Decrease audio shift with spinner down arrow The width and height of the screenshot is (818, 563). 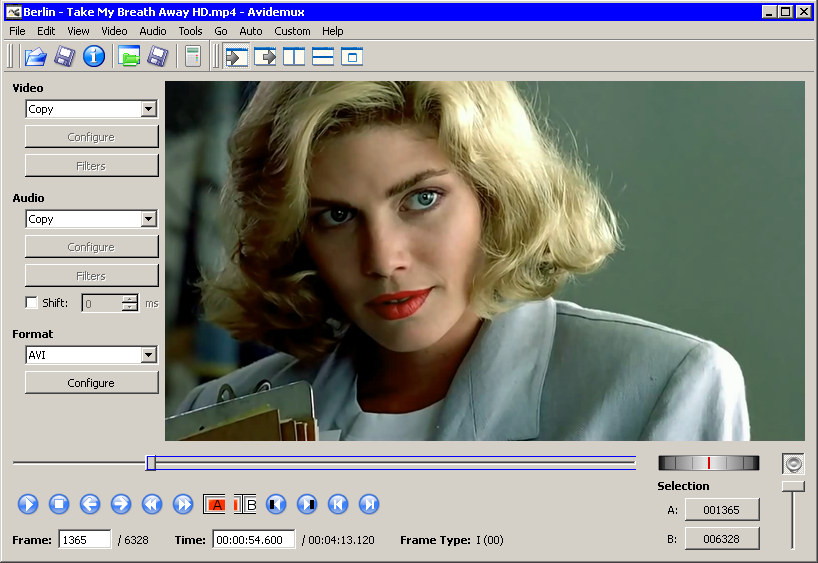coord(129,307)
